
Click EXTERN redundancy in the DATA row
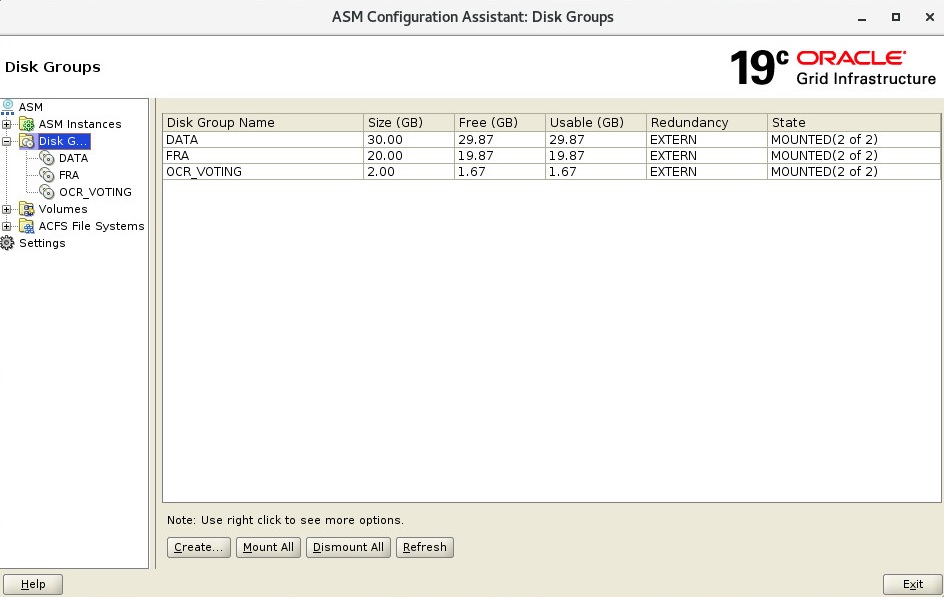pyautogui.click(x=707, y=140)
